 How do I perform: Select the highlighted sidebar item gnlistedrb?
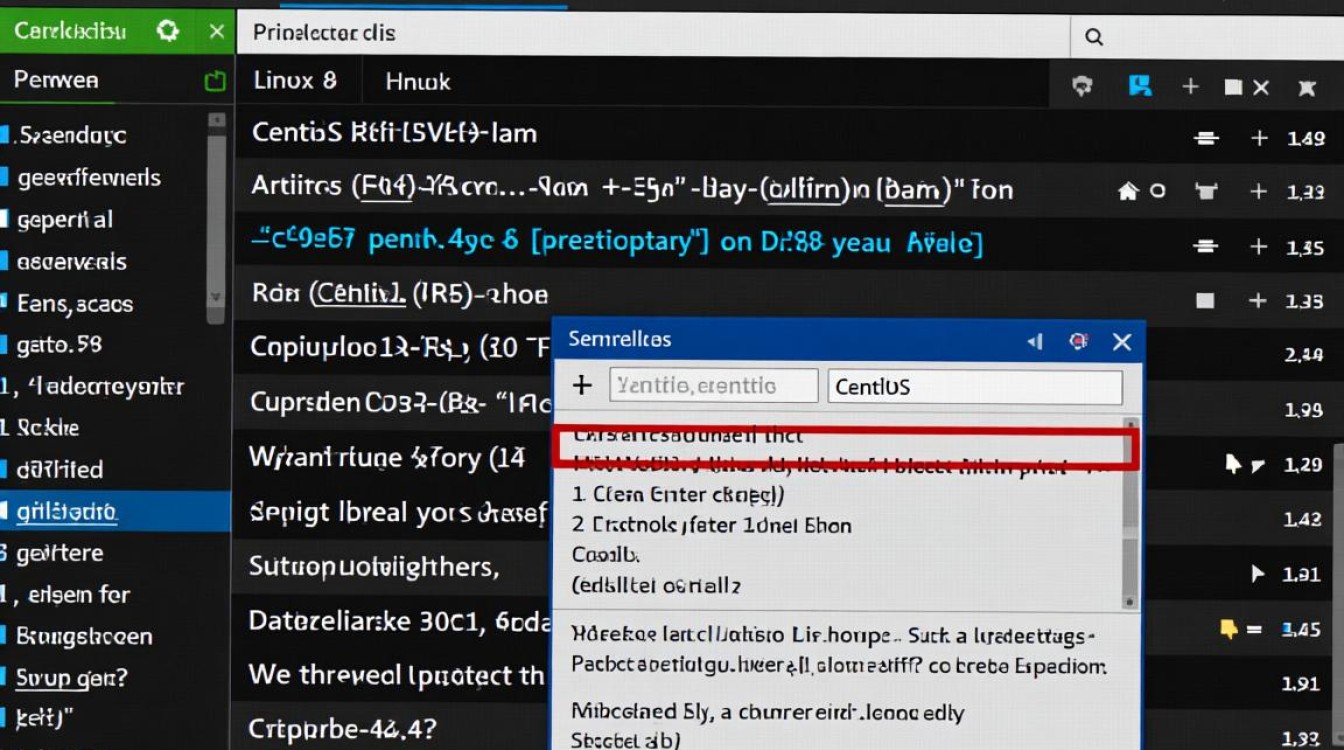[67, 512]
